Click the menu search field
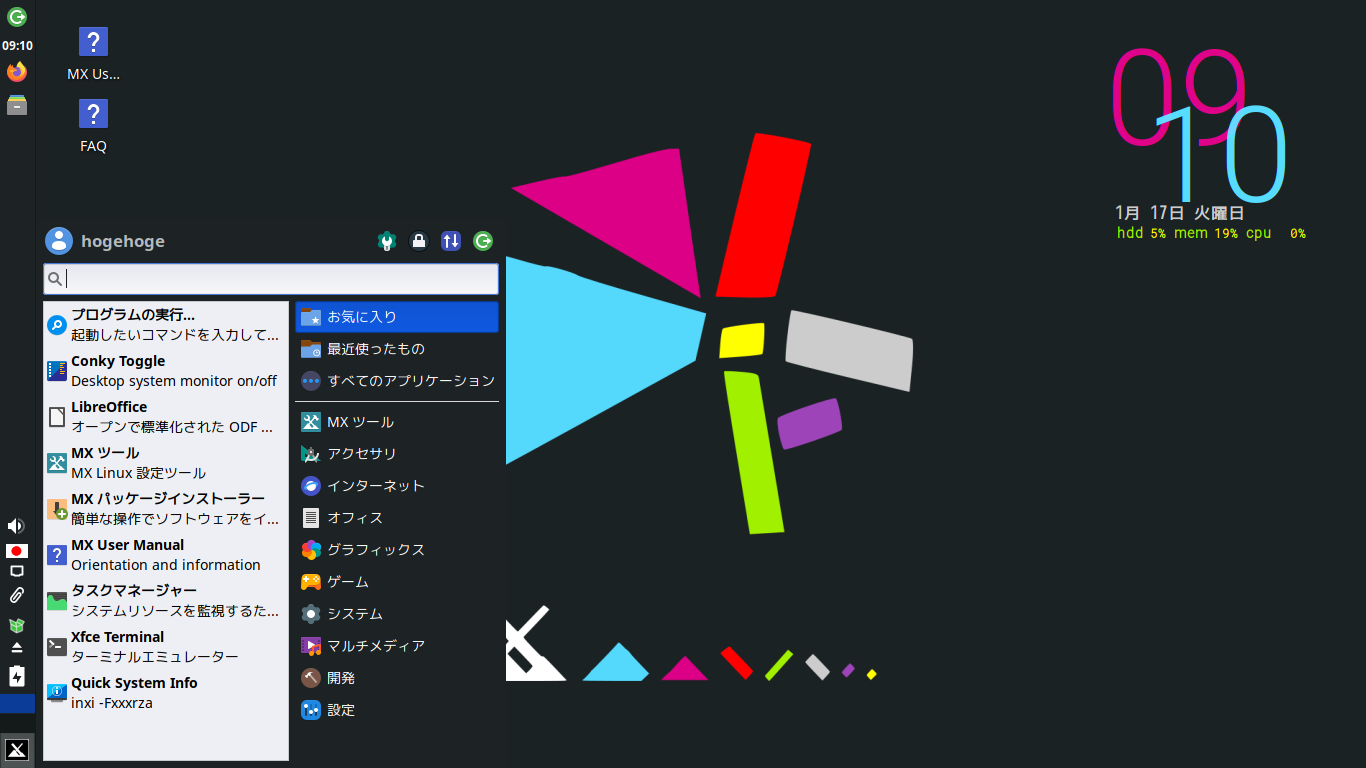Viewport: 1366px width, 768px height. point(271,279)
